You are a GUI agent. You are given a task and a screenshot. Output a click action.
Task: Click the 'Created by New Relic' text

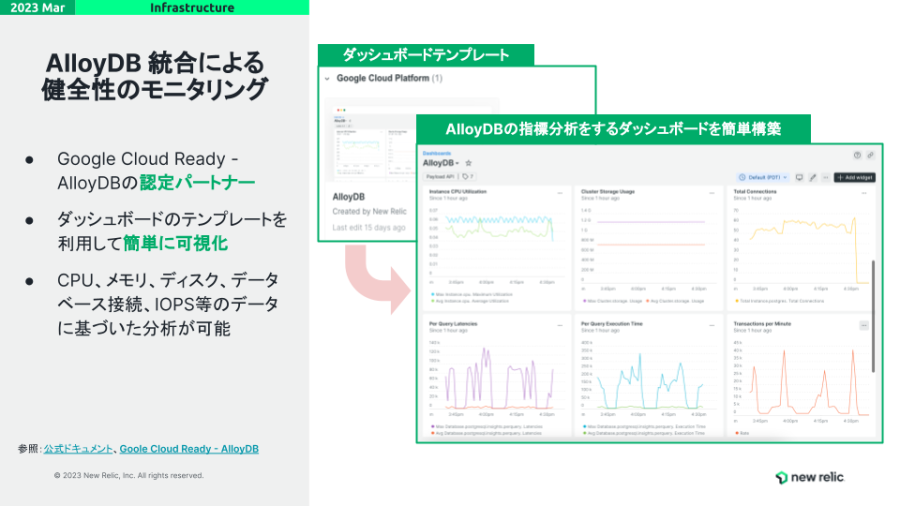coord(369,212)
